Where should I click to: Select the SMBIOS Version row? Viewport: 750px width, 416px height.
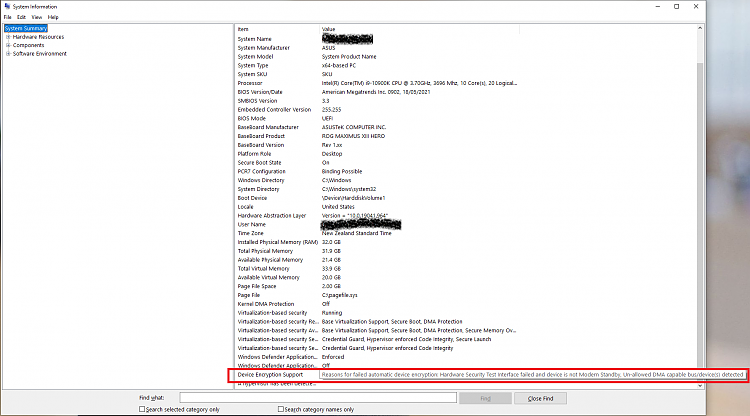pos(377,101)
